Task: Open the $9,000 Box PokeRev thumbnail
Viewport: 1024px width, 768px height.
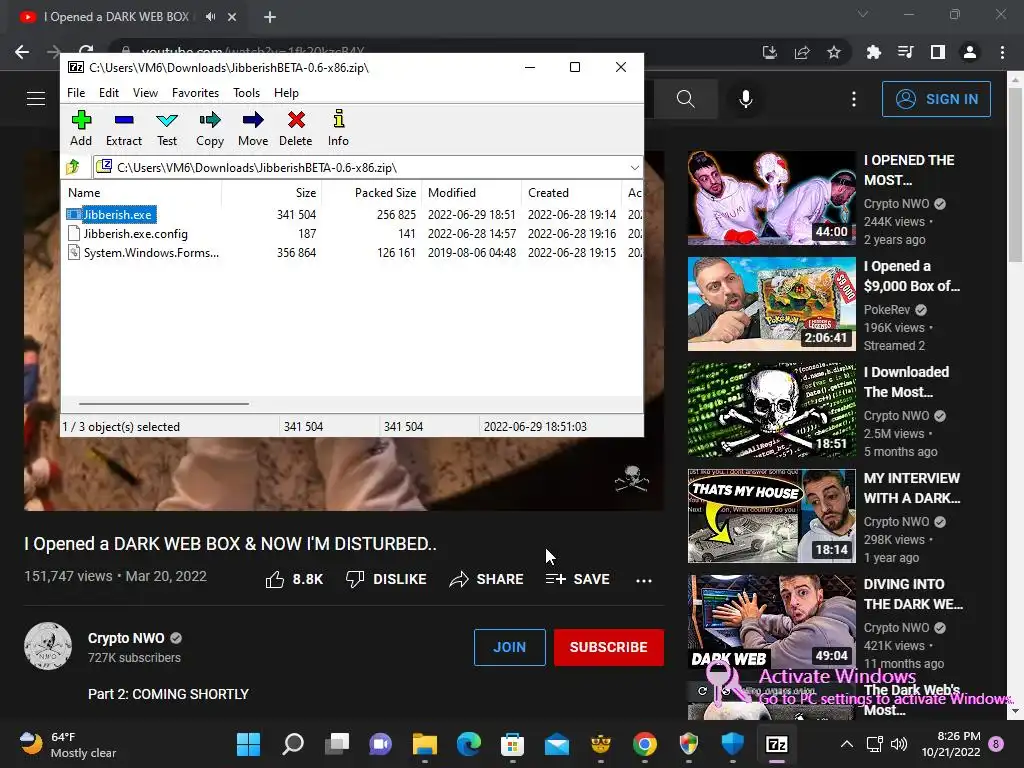Action: point(771,304)
